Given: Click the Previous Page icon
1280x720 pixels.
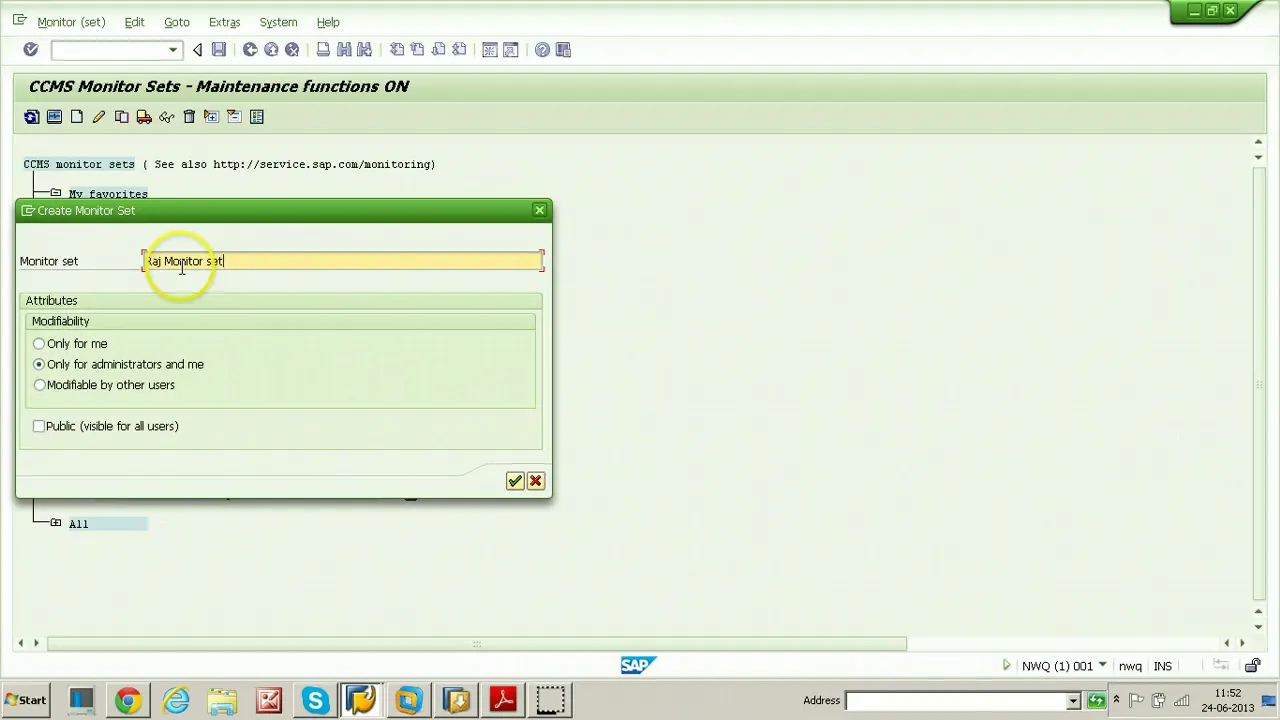Looking at the screenshot, I should (x=417, y=49).
